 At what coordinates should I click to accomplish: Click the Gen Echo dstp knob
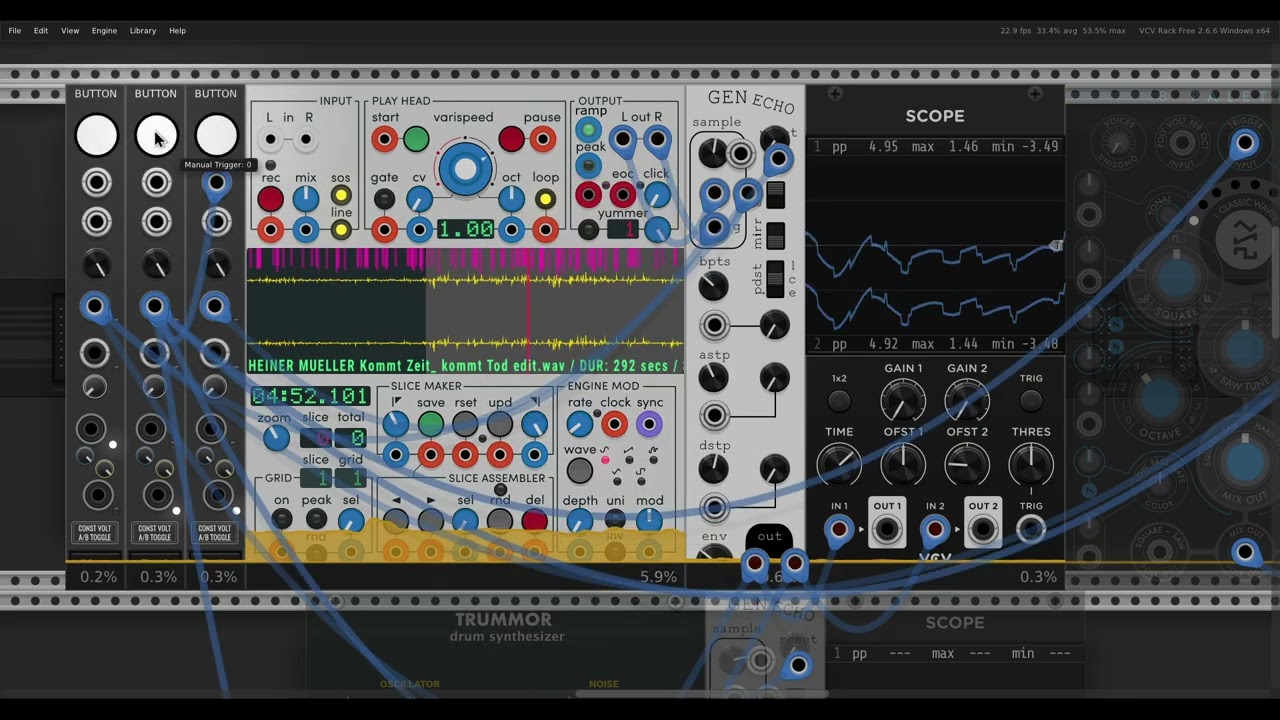tap(713, 468)
